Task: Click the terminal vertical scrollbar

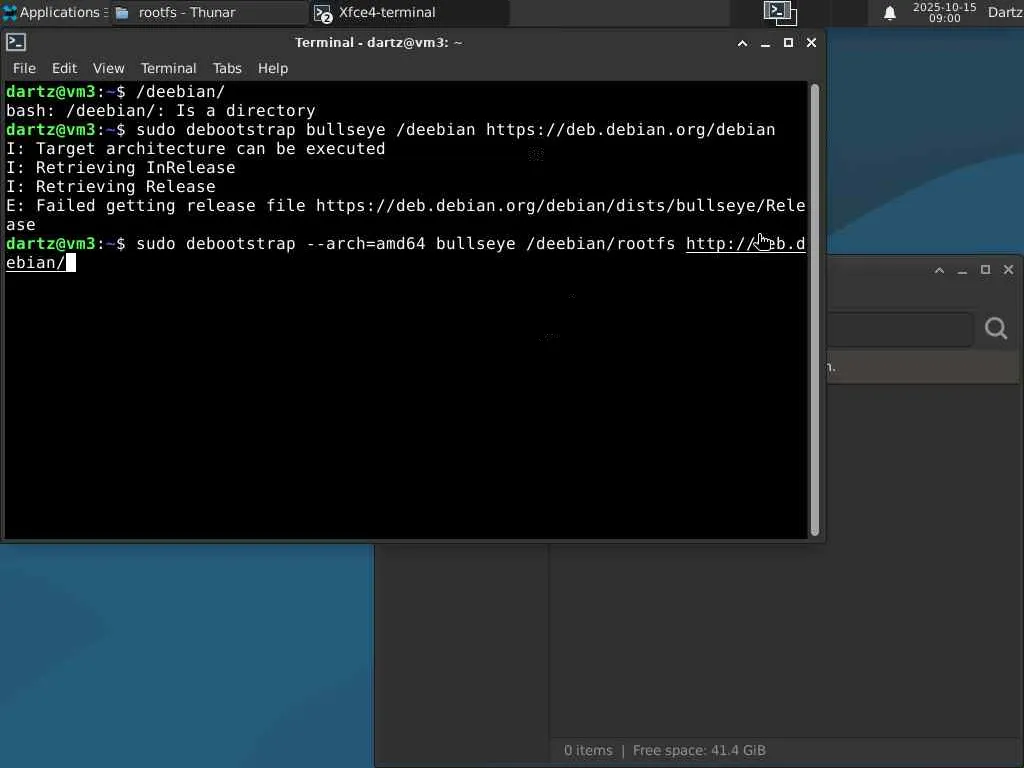Action: click(x=814, y=310)
